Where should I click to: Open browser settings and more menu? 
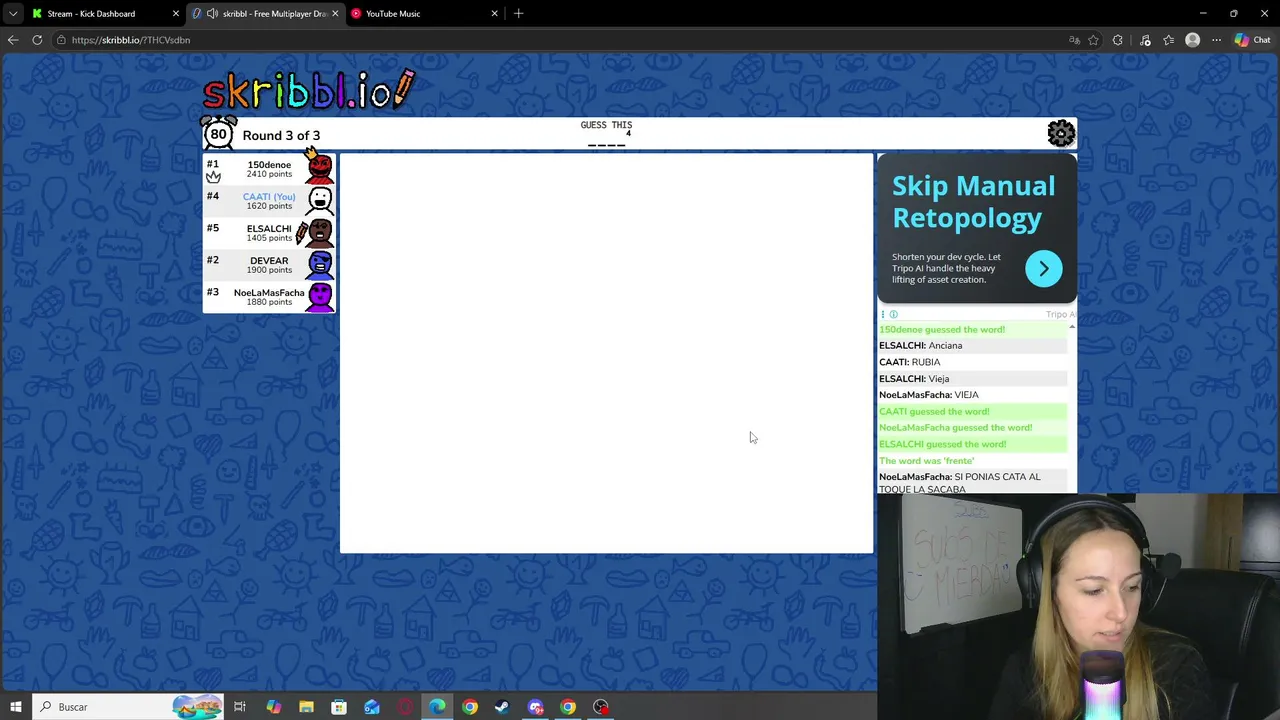coord(1216,40)
